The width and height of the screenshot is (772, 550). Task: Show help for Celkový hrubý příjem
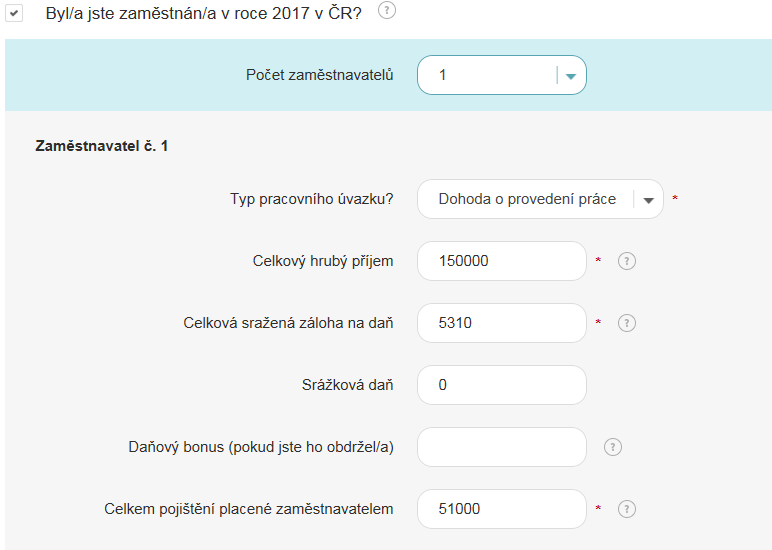(627, 262)
